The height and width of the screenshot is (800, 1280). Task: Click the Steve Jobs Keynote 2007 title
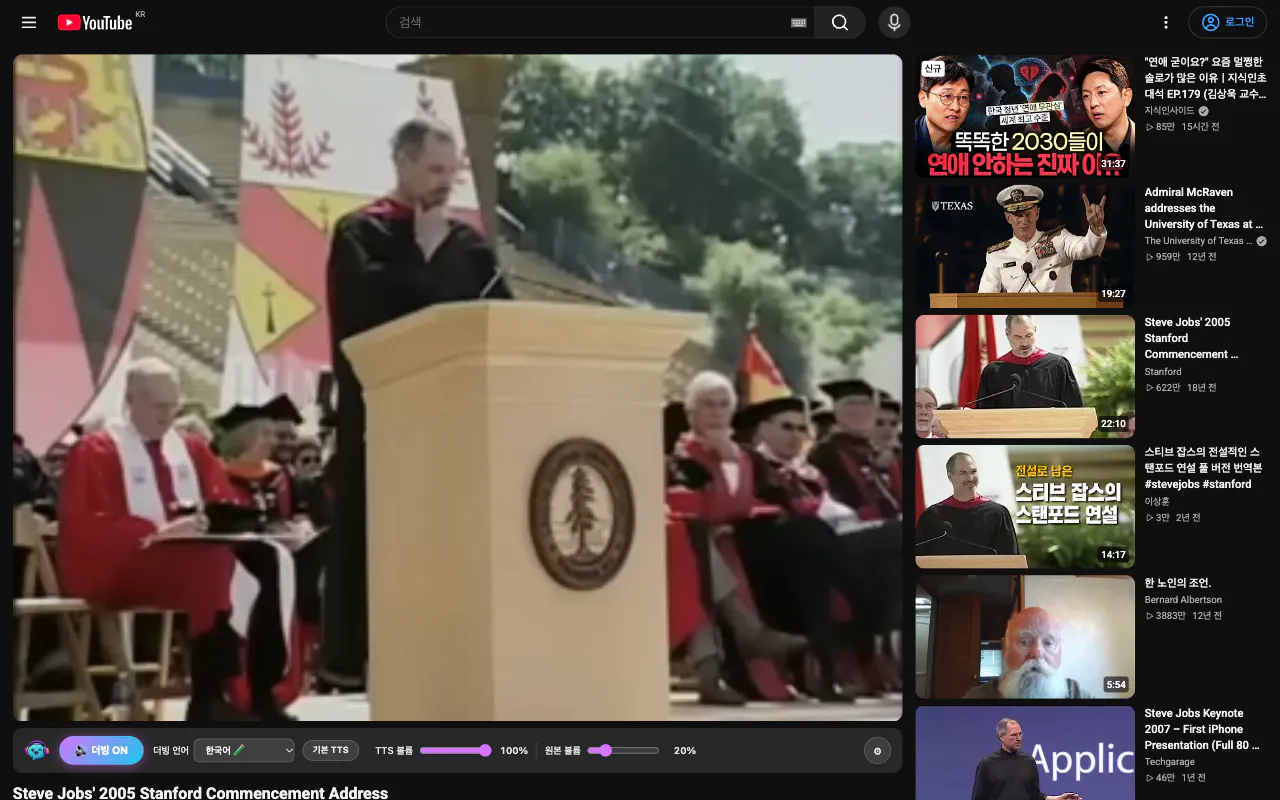click(1202, 729)
